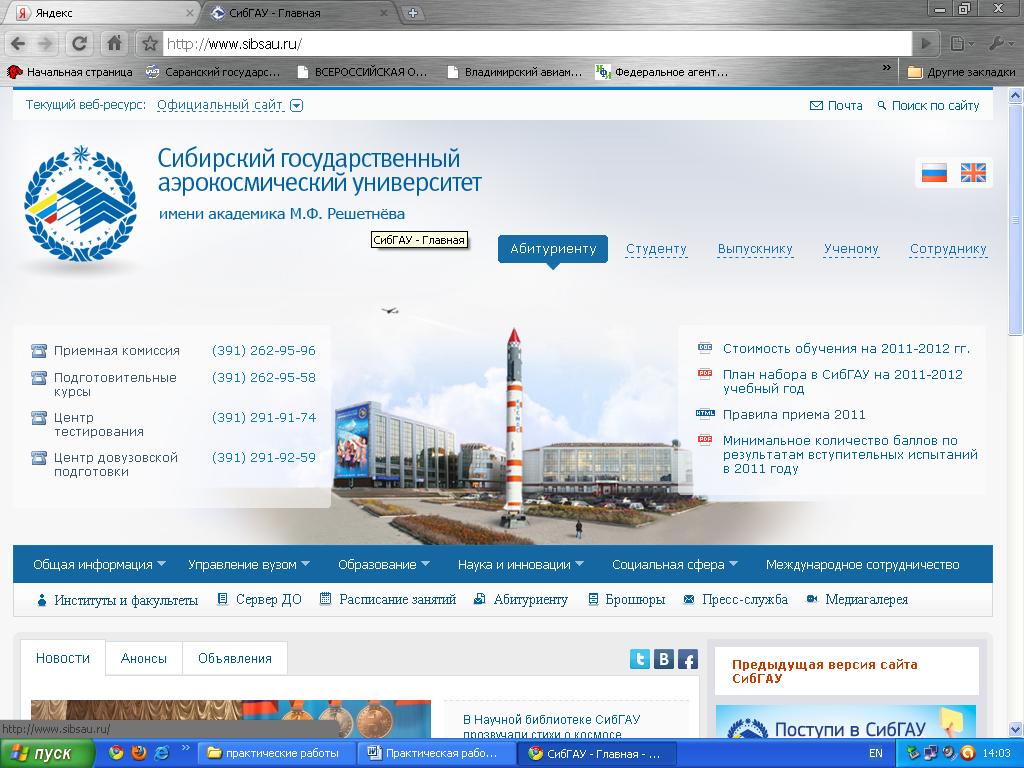This screenshot has height=768, width=1024.
Task: Open a new tab with the plus button
Action: 413,12
